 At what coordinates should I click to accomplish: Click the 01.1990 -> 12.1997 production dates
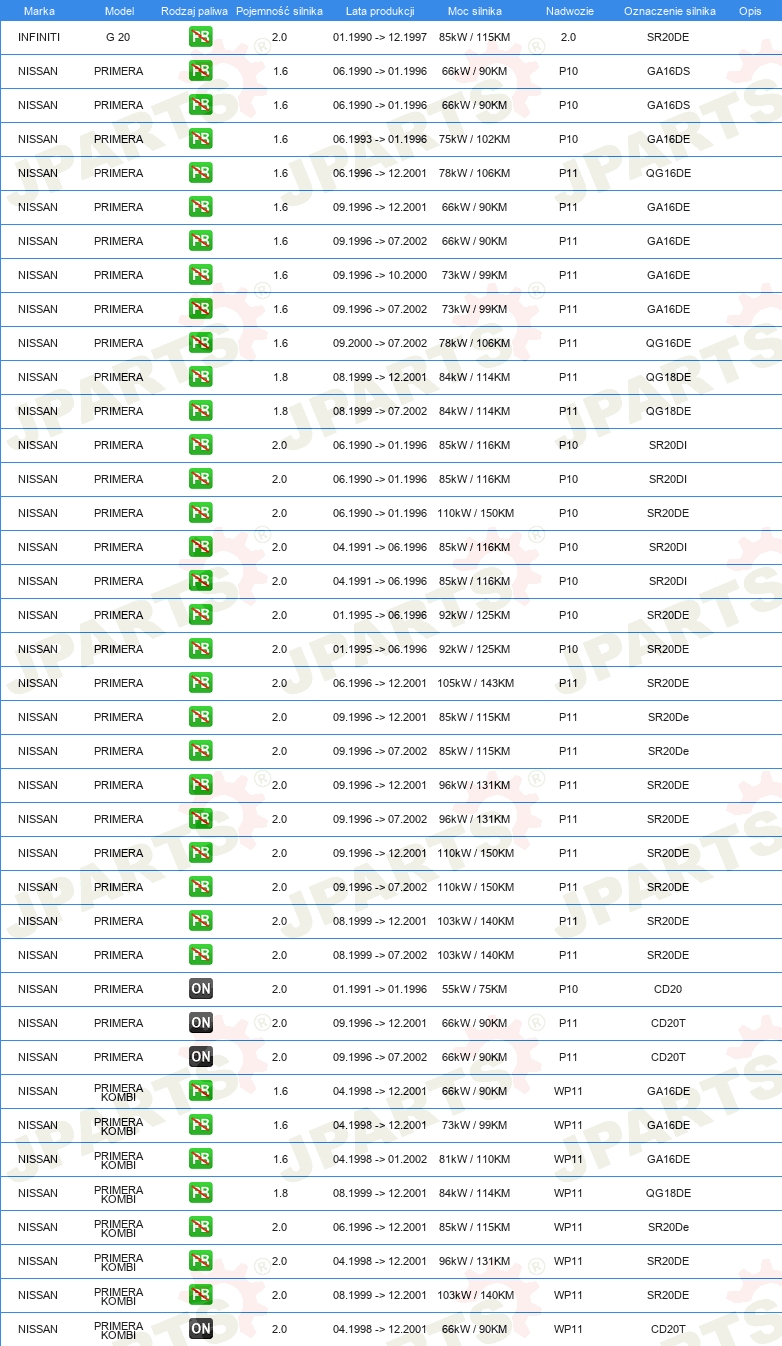coord(380,37)
